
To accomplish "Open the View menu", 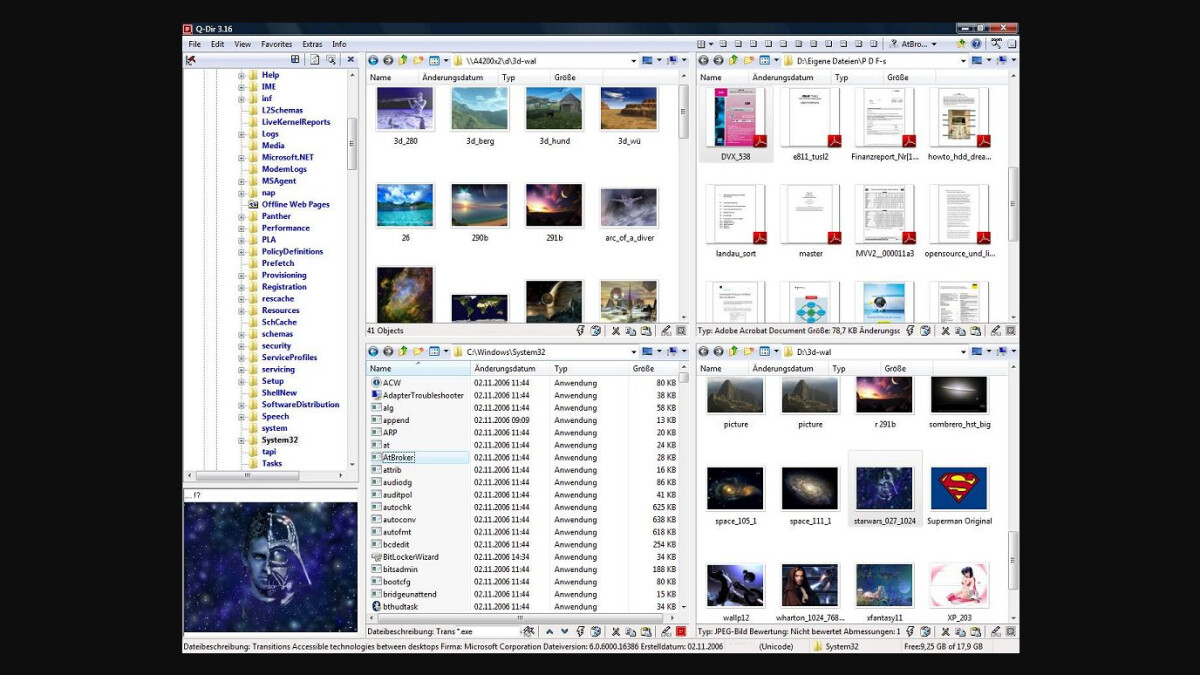I will pos(243,44).
